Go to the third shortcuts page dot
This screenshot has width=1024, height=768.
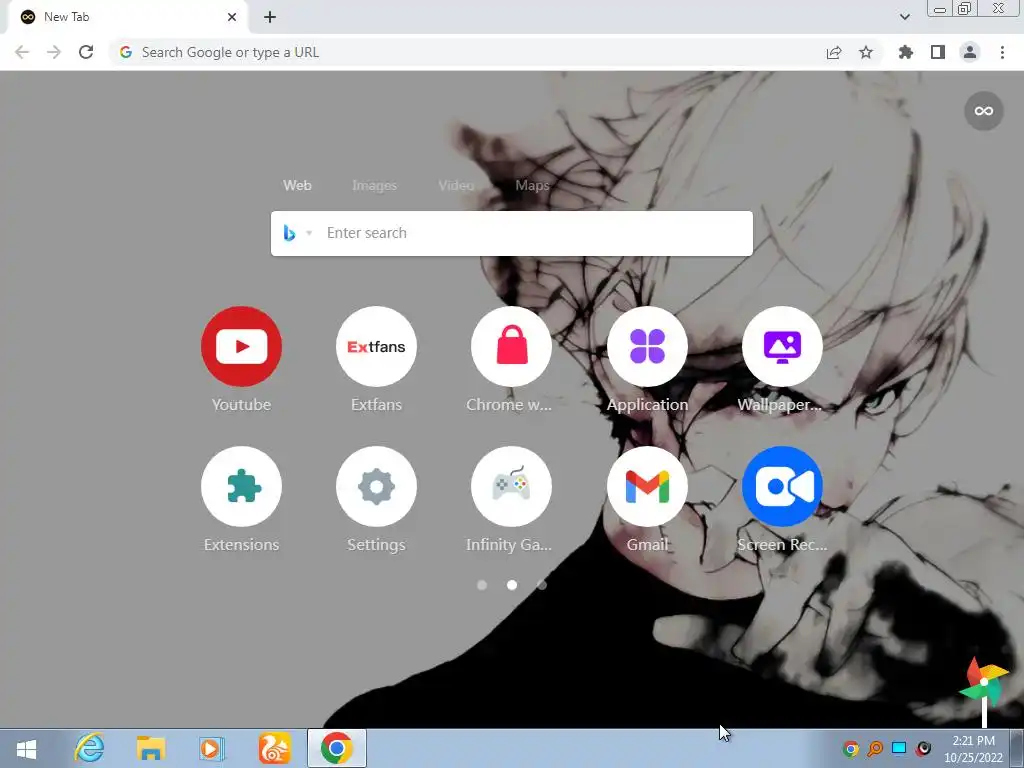click(x=542, y=585)
